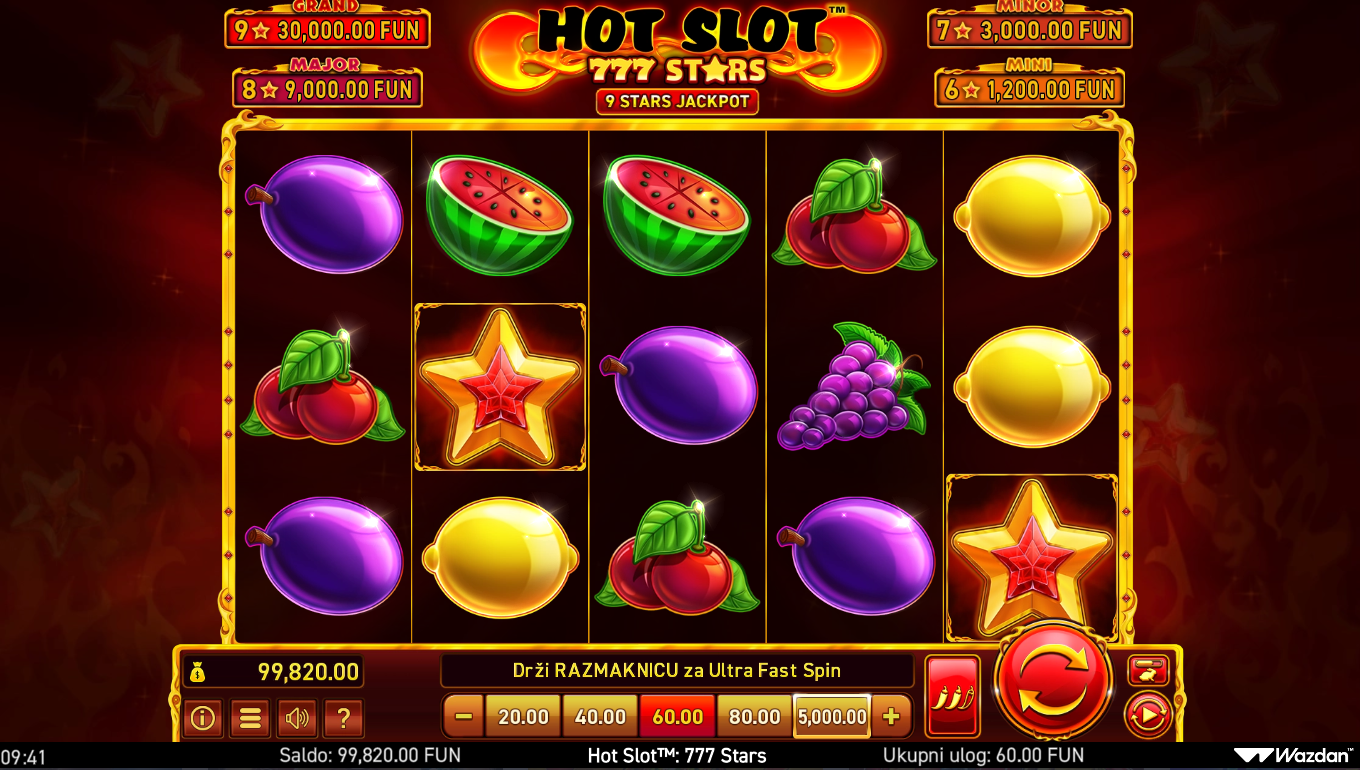
Task: Choose the highlighted 60.00 bet
Action: 677,717
